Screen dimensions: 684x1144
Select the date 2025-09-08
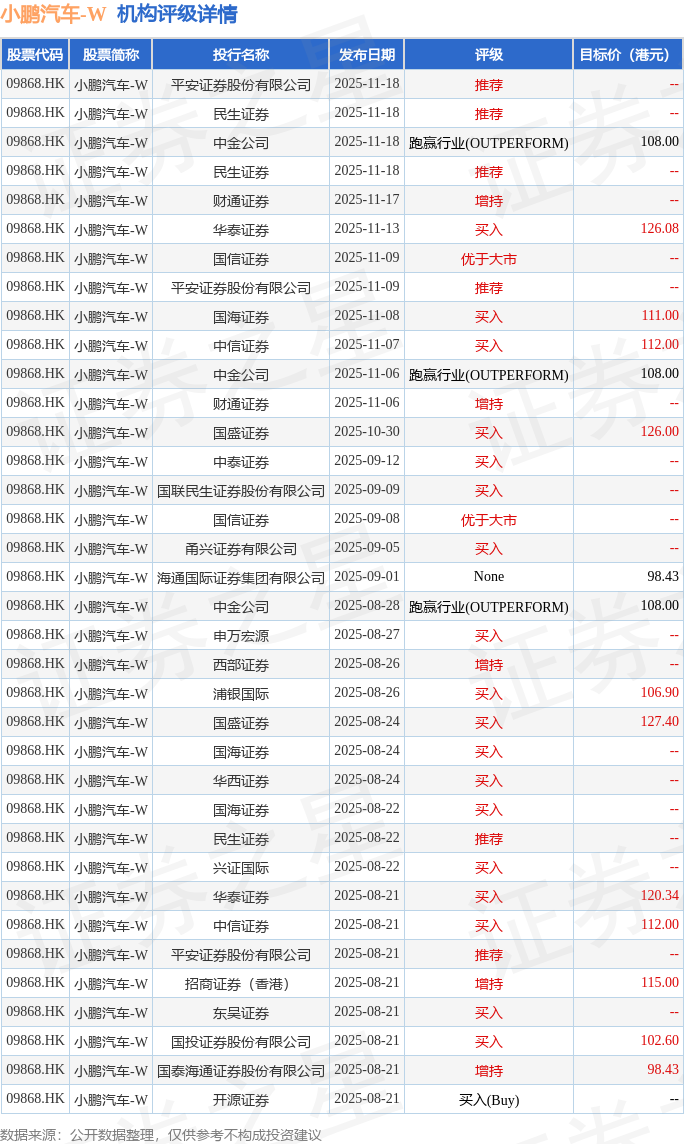click(x=367, y=519)
